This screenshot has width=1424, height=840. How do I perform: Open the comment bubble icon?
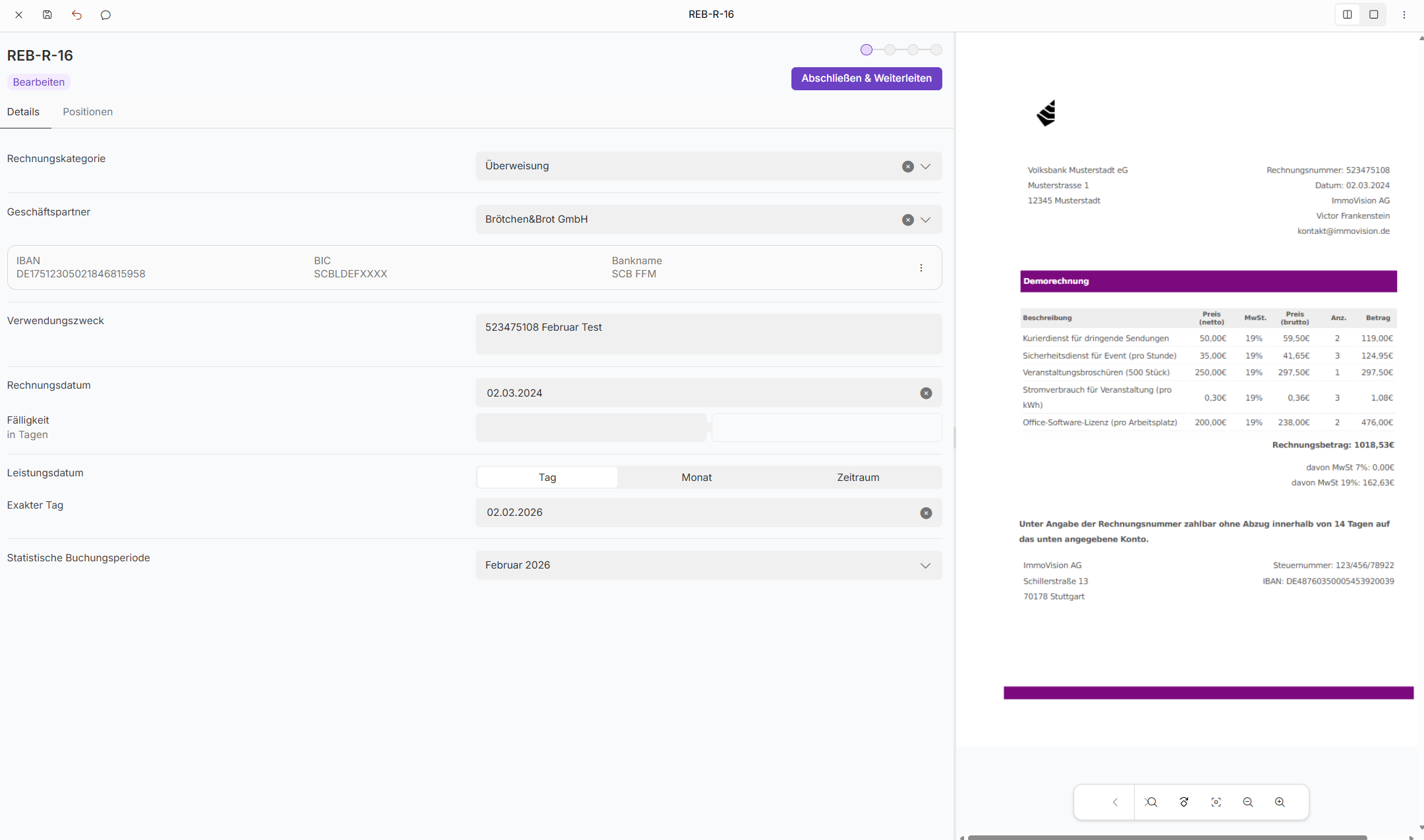(x=105, y=14)
